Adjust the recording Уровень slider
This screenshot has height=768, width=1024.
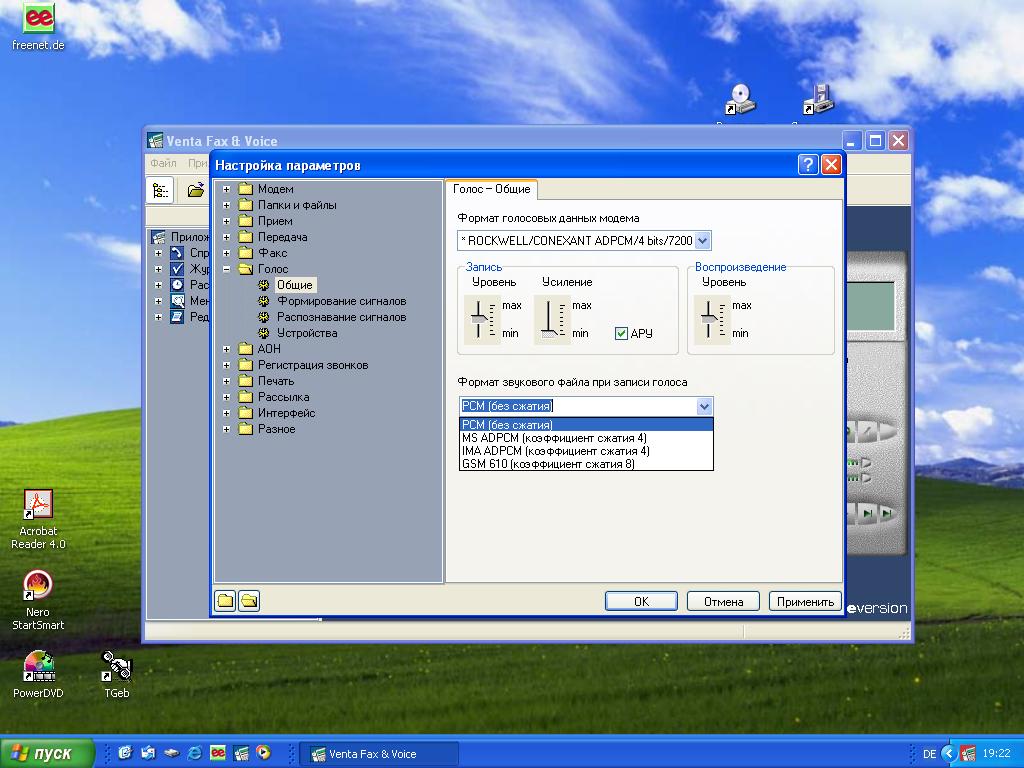click(x=481, y=319)
